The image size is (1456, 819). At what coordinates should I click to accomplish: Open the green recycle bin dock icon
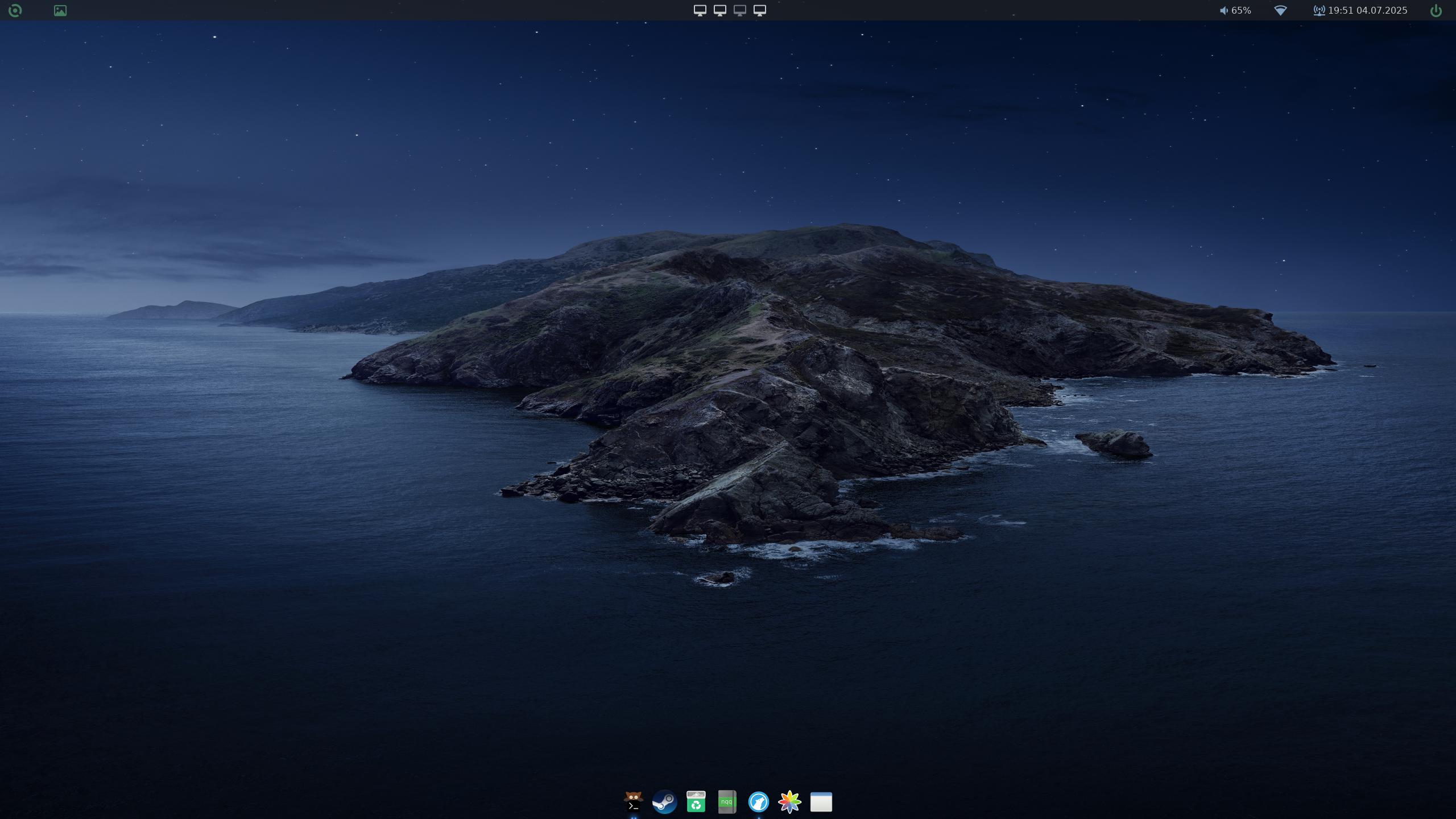click(x=696, y=802)
